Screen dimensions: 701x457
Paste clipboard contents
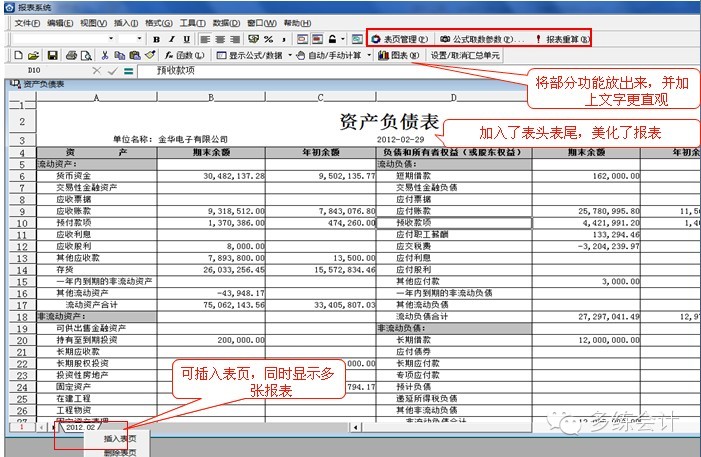(135, 55)
